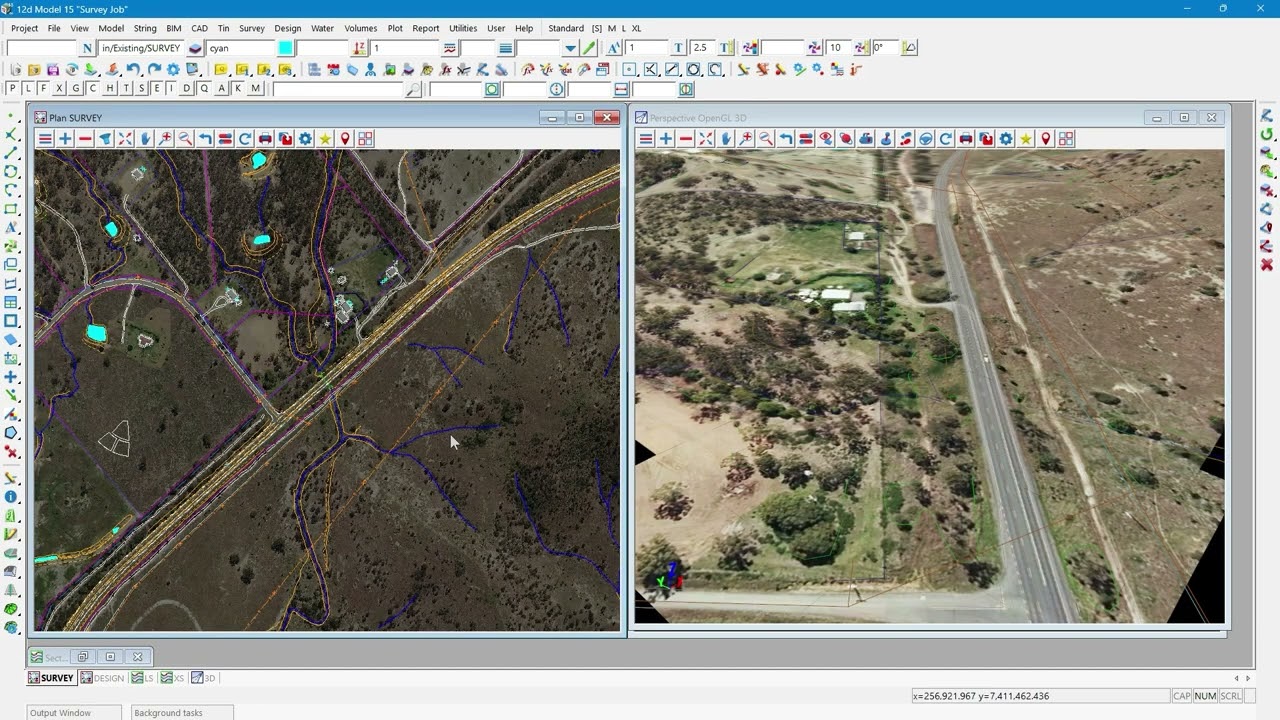Switch to the SURVEY view tab
This screenshot has height=720, width=1280.
pos(51,678)
